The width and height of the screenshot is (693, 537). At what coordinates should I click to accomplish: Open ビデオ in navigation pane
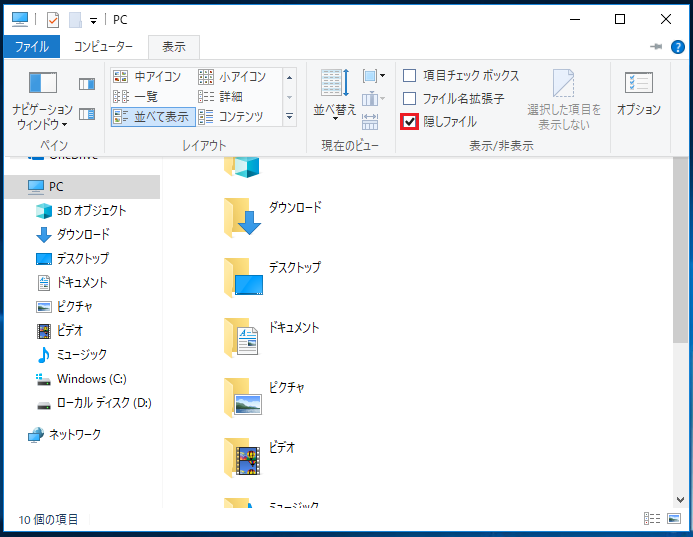[x=69, y=330]
